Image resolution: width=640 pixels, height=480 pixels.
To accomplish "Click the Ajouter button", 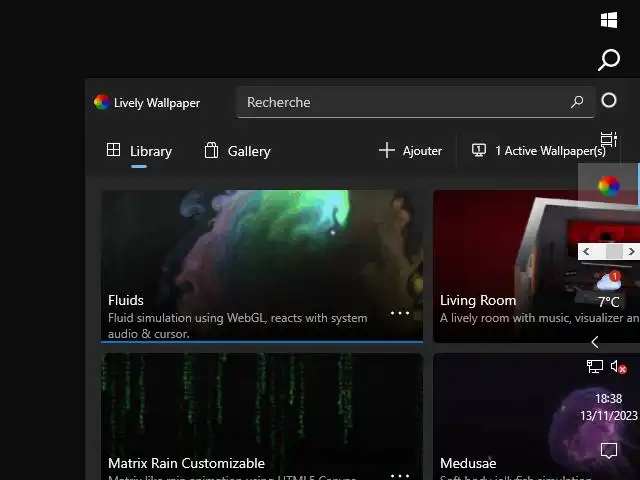I will 411,151.
